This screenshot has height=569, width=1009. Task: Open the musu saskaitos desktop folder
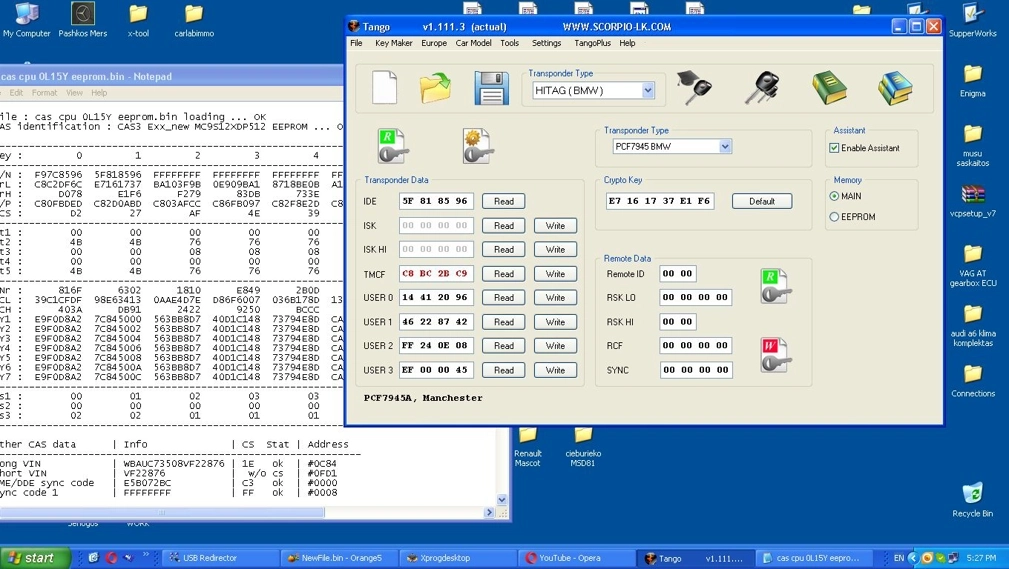[972, 145]
